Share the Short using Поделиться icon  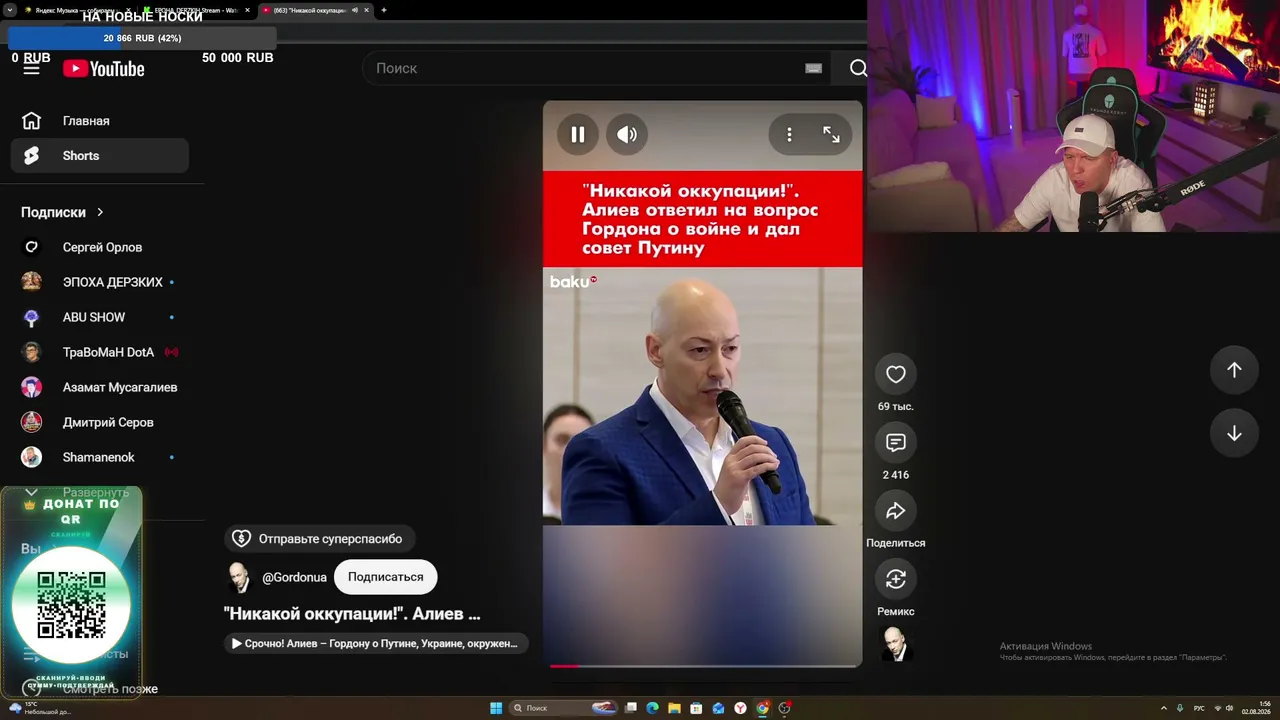coord(896,510)
